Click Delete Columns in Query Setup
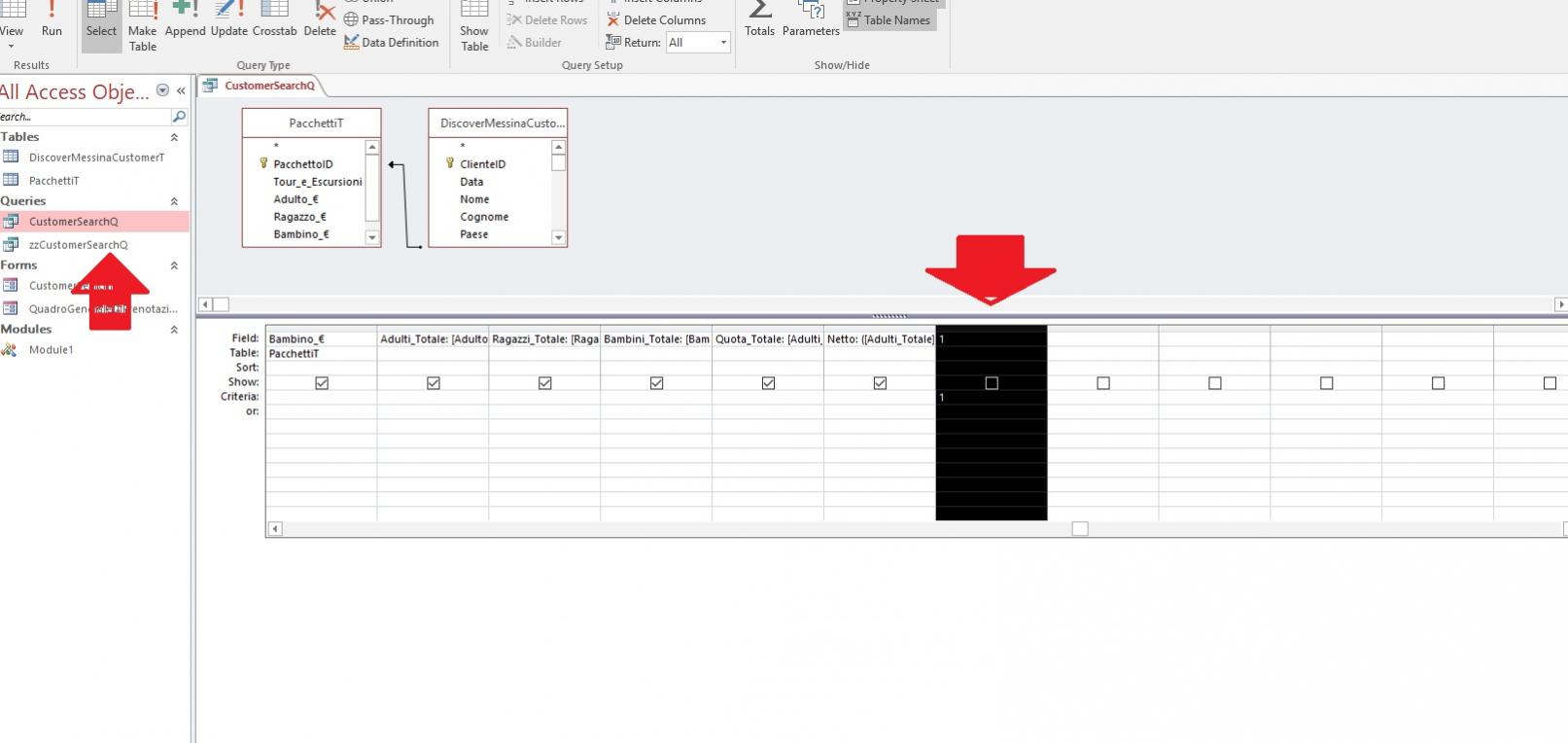 click(656, 19)
